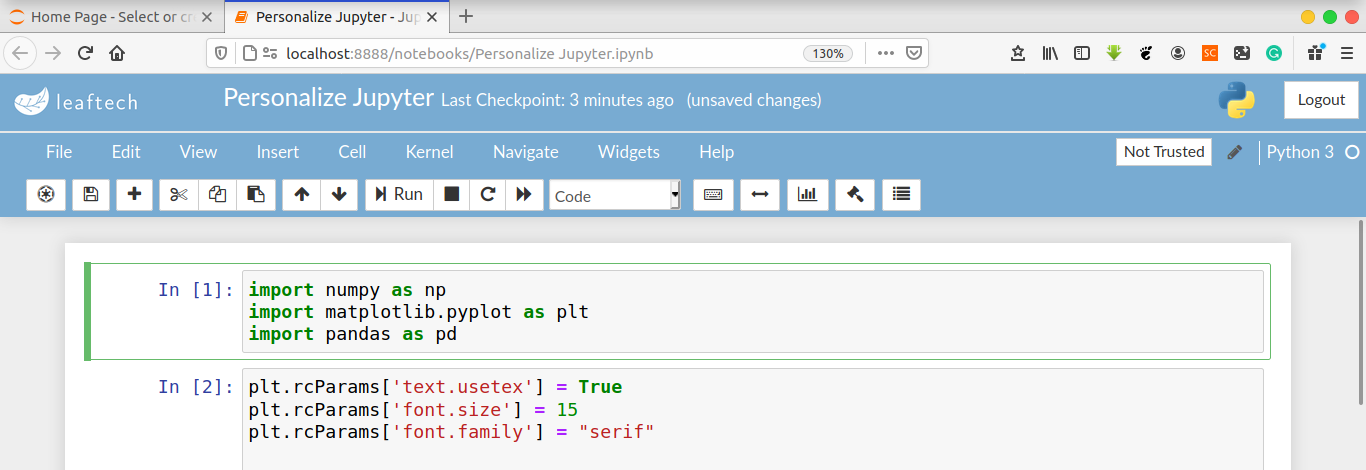Open the Widgets menu

(x=628, y=152)
